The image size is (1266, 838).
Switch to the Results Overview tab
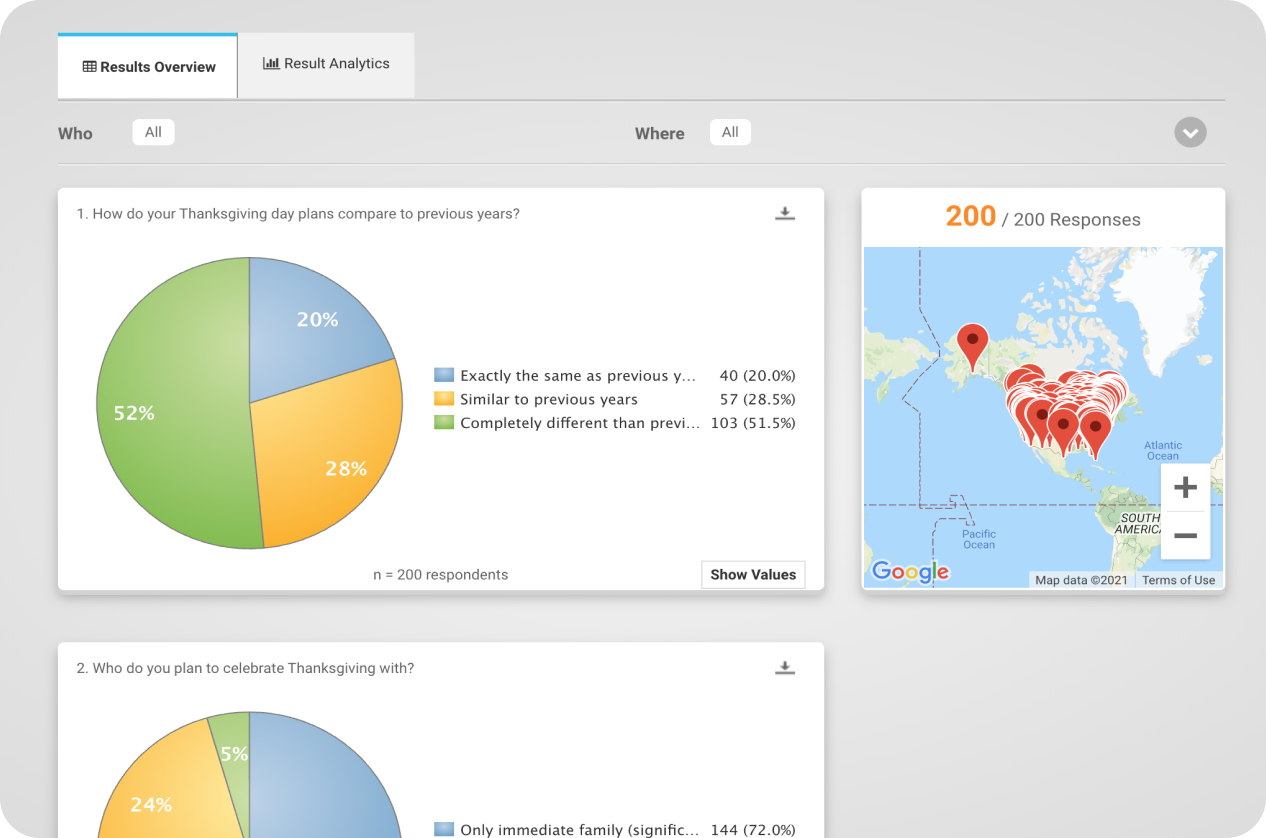coord(148,67)
